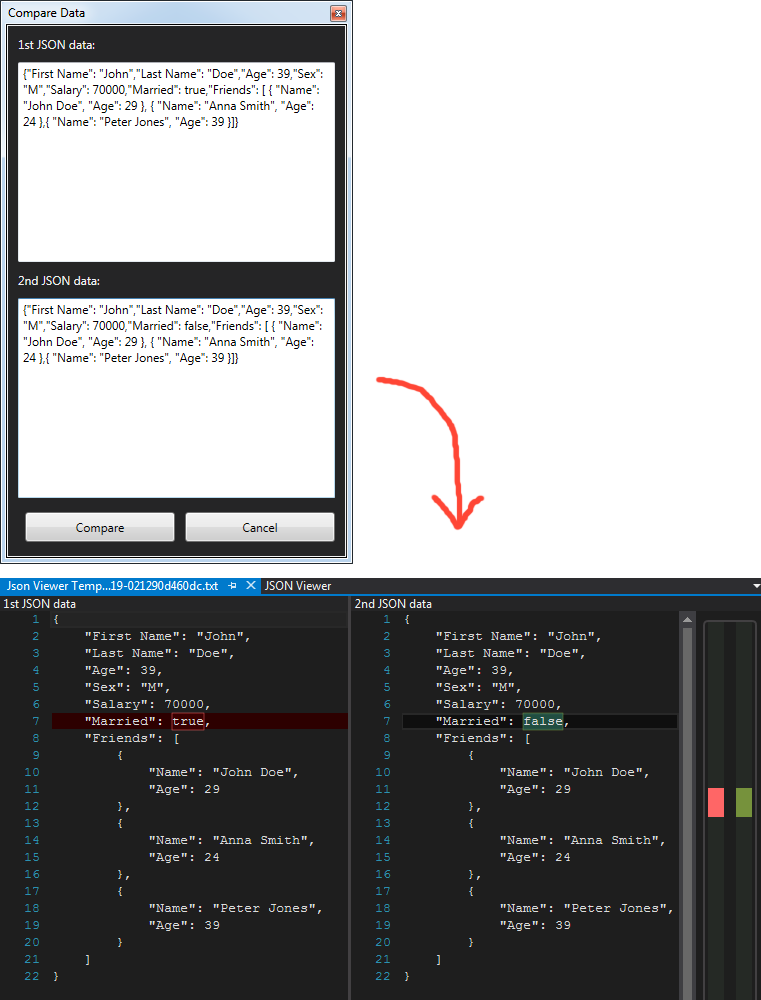Click the '1st JSON data' pane header

pyautogui.click(x=40, y=603)
